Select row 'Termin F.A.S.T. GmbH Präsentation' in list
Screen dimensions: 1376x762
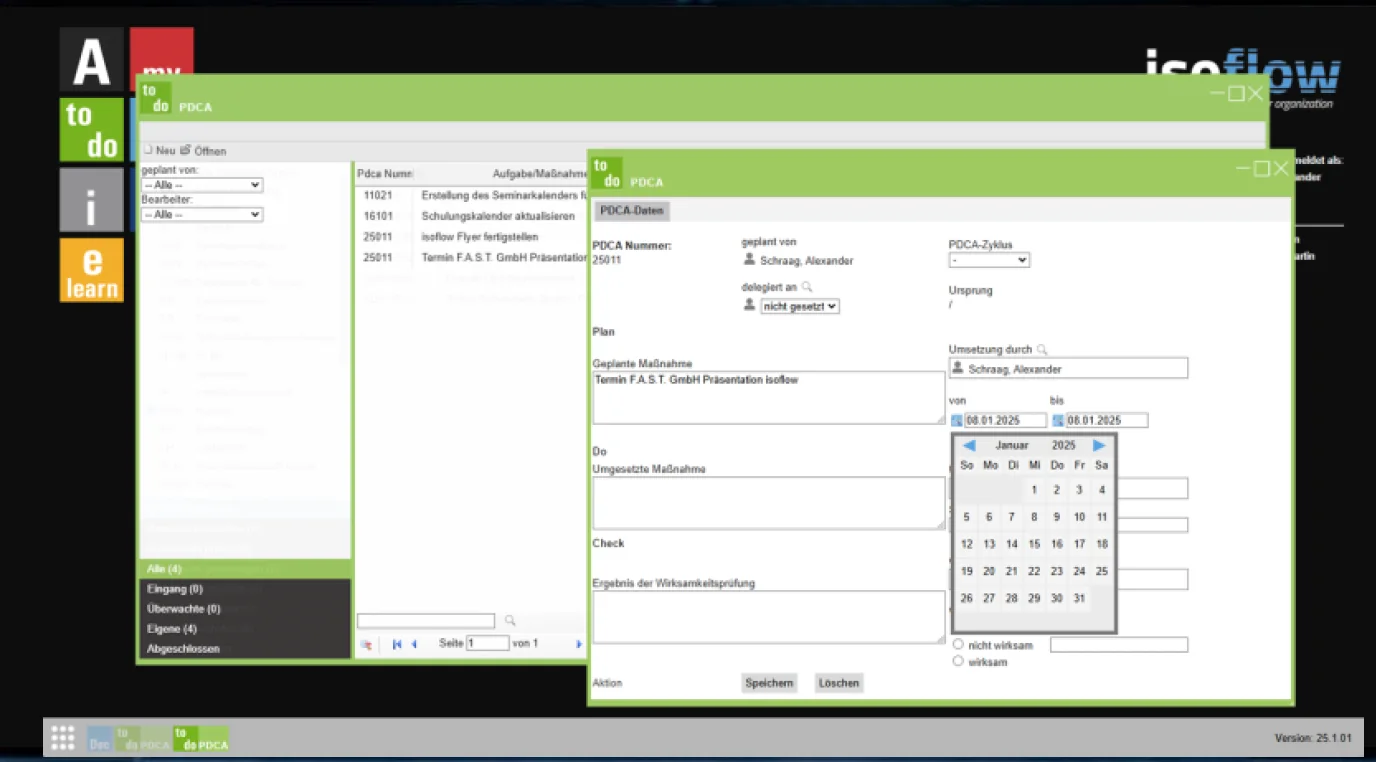tap(471, 257)
